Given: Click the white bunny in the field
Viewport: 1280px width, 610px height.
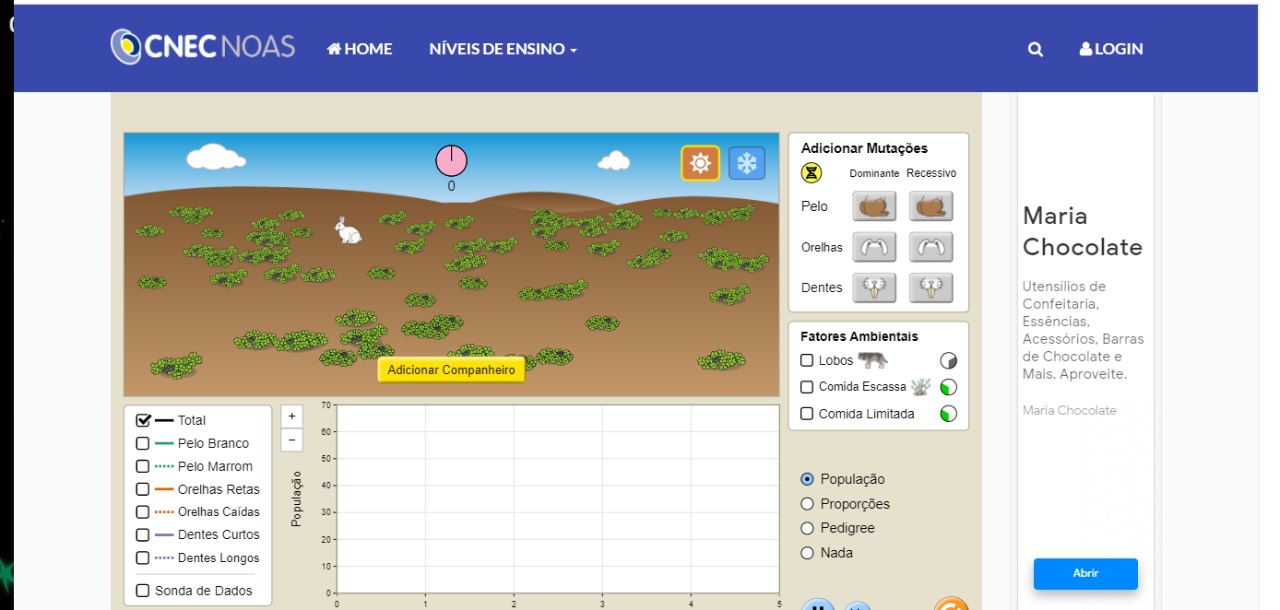Looking at the screenshot, I should coord(347,231).
